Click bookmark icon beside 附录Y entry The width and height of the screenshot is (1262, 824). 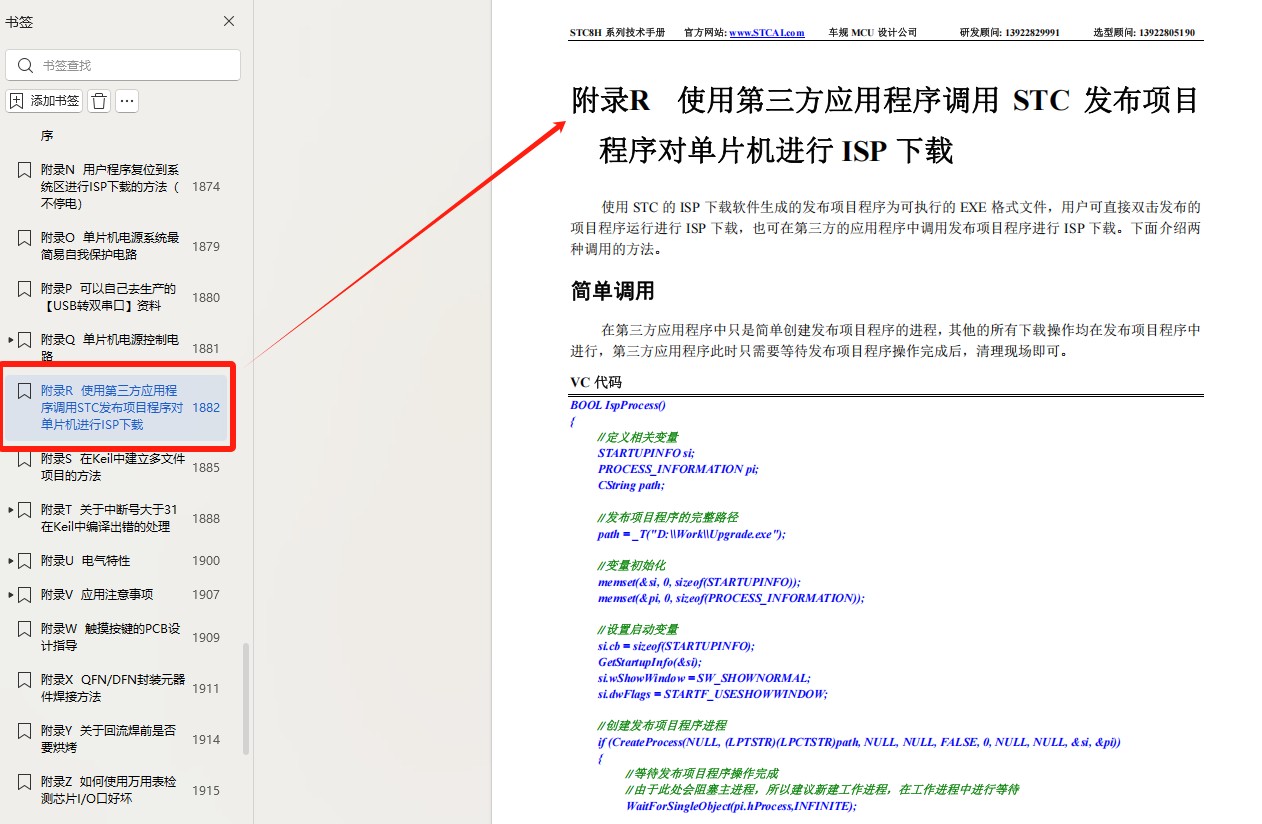click(x=25, y=731)
